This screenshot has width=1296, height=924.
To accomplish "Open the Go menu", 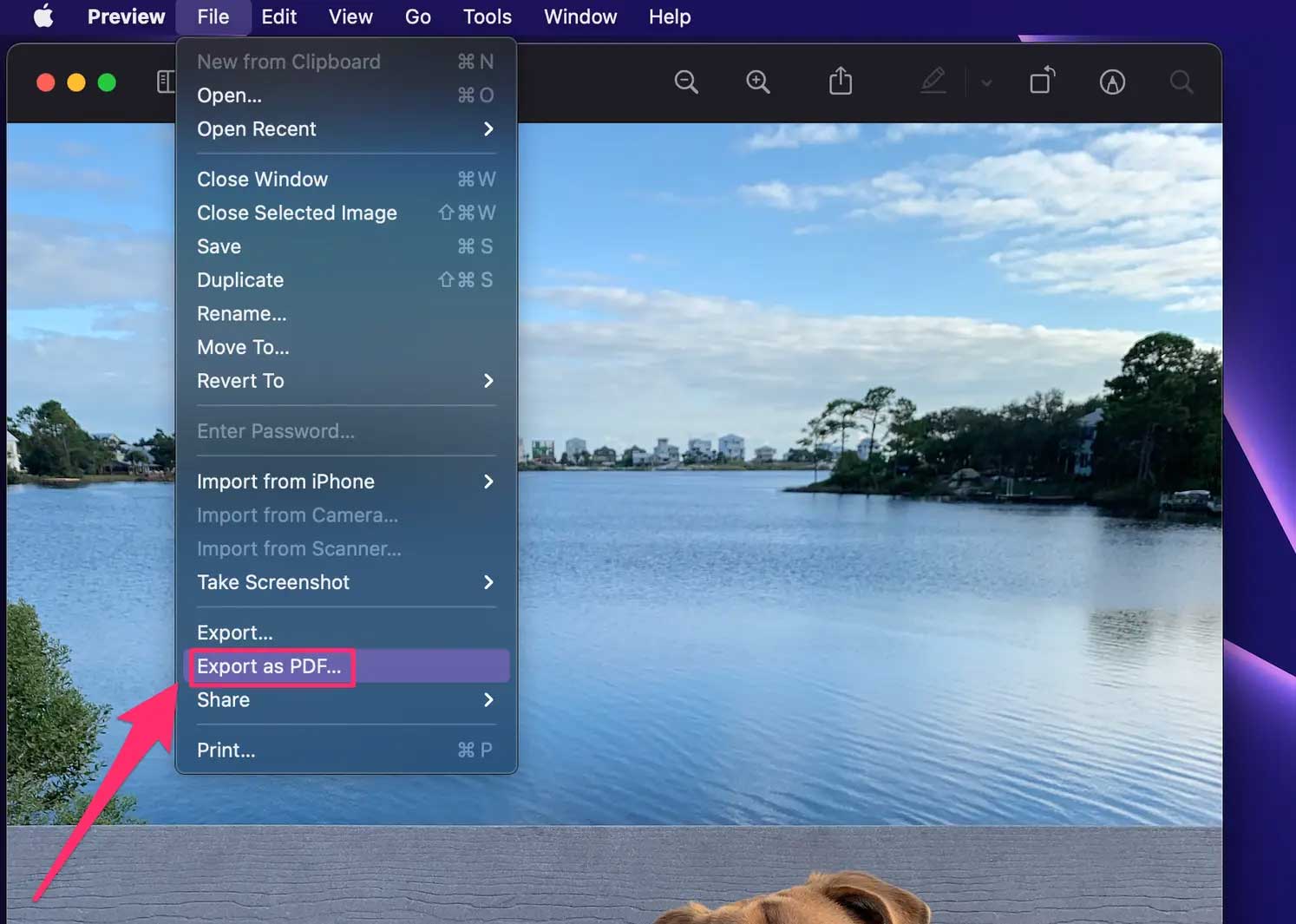I will click(x=418, y=16).
